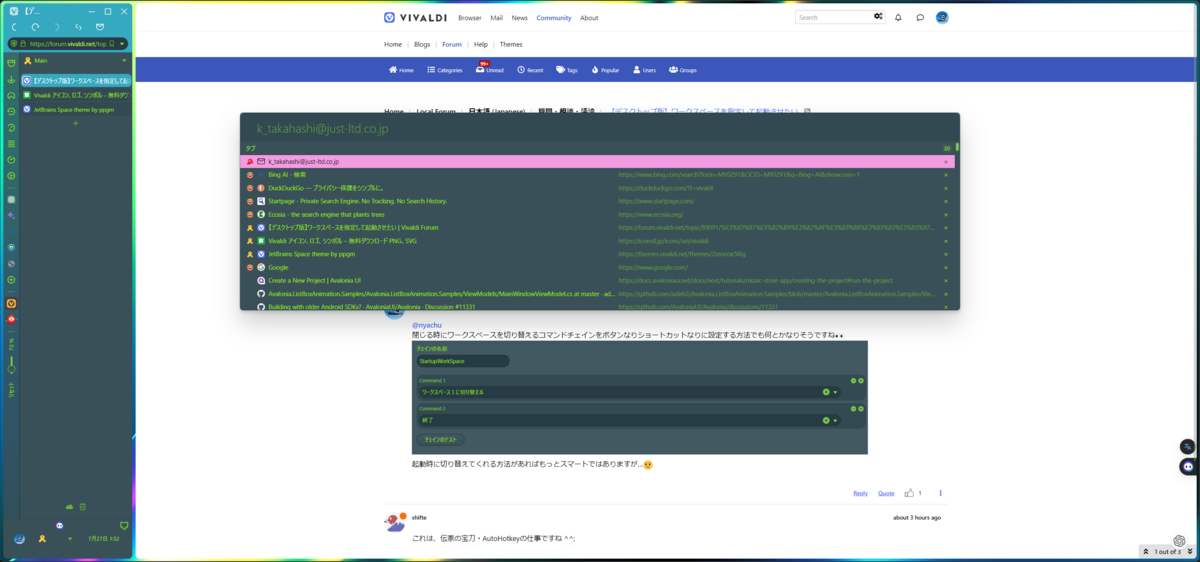Open notifications bell icon
Screen dimensions: 1200x562
click(898, 17)
